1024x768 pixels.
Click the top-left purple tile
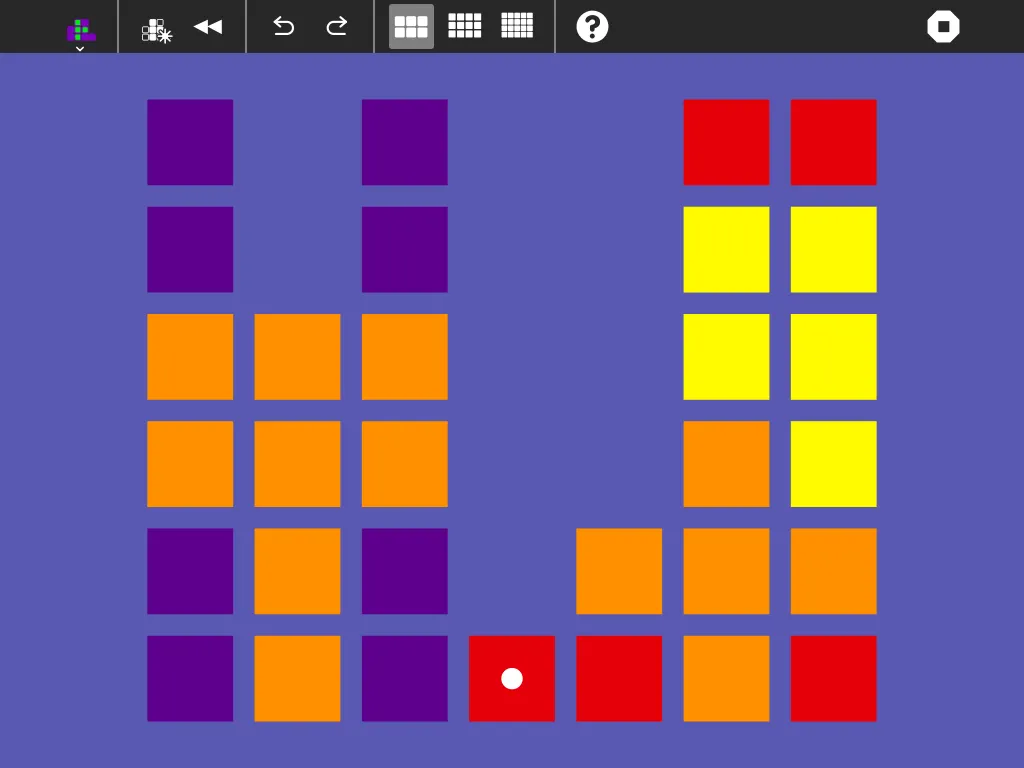[x=190, y=142]
